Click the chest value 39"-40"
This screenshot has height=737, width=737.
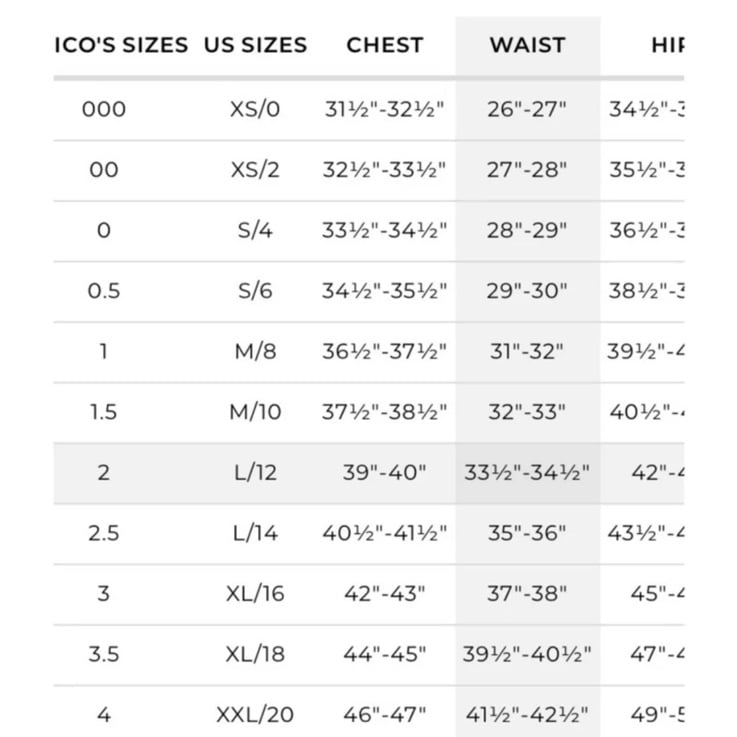[384, 473]
